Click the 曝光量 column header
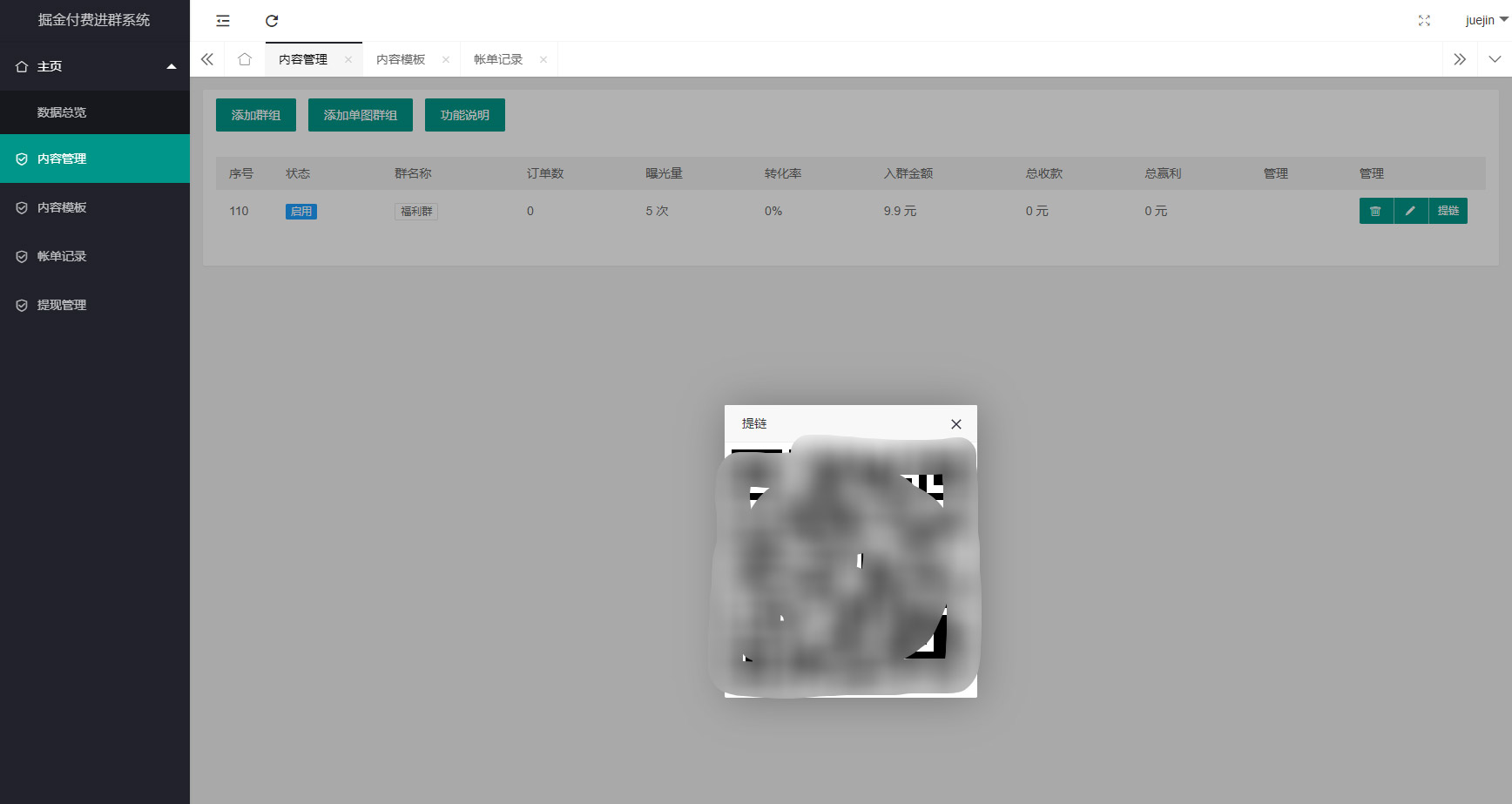1512x804 pixels. (664, 173)
